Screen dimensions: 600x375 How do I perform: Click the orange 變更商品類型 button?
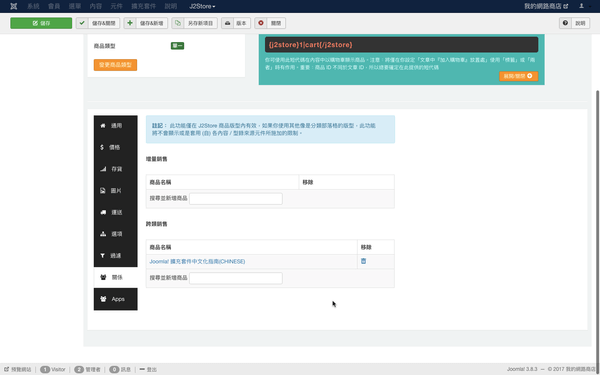click(x=115, y=65)
